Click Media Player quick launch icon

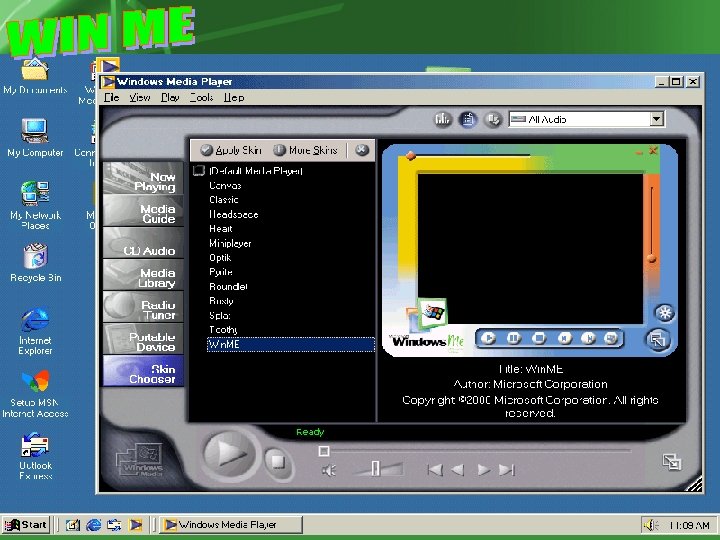click(135, 525)
